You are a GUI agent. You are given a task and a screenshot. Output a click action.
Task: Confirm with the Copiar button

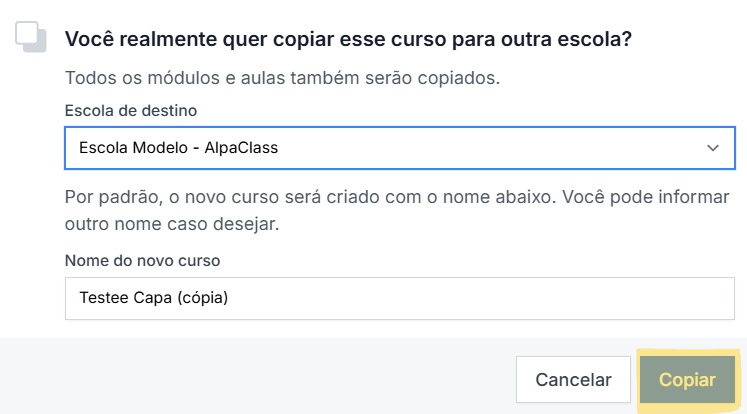(687, 380)
